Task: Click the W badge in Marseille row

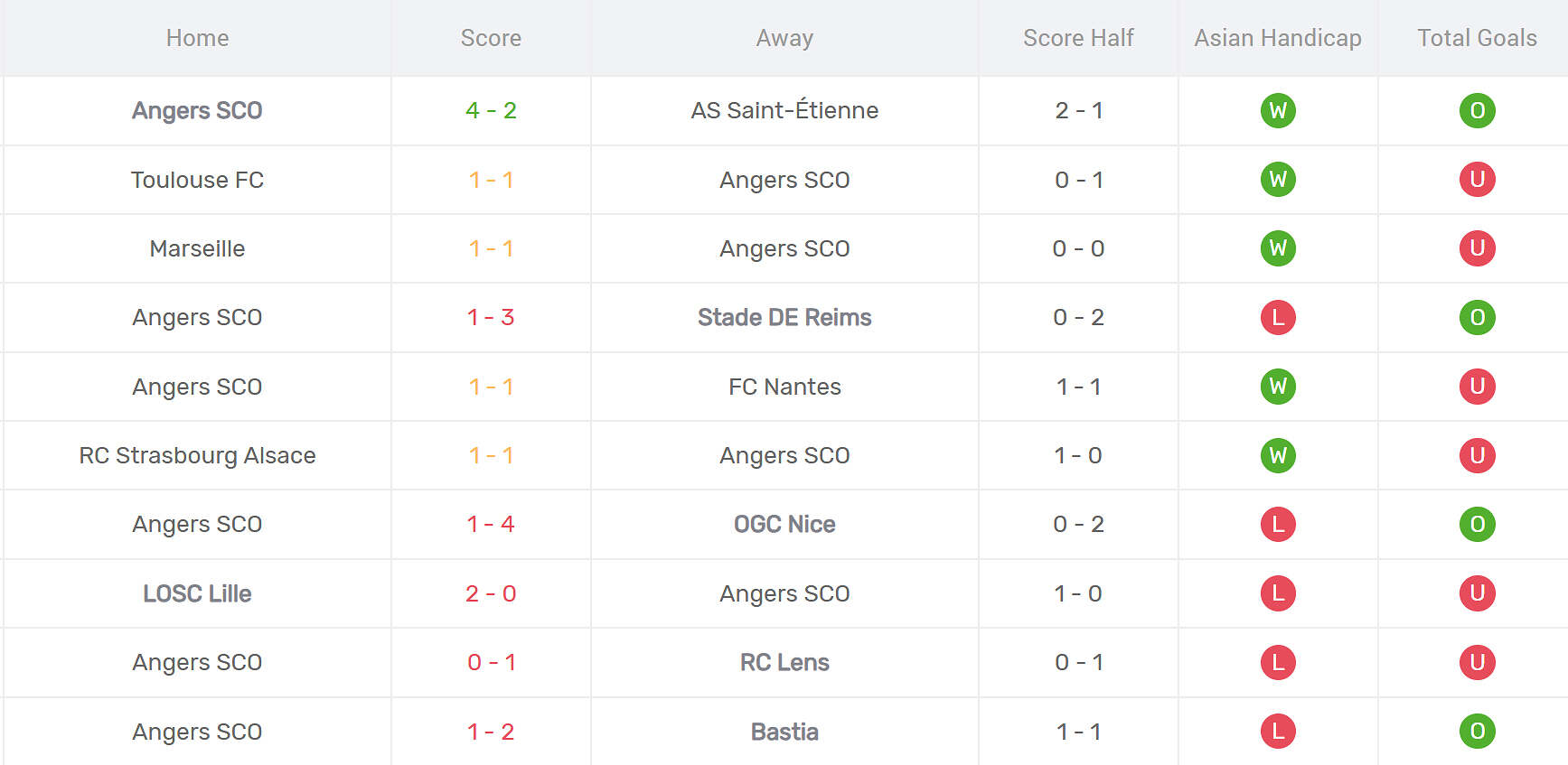Action: tap(1278, 247)
